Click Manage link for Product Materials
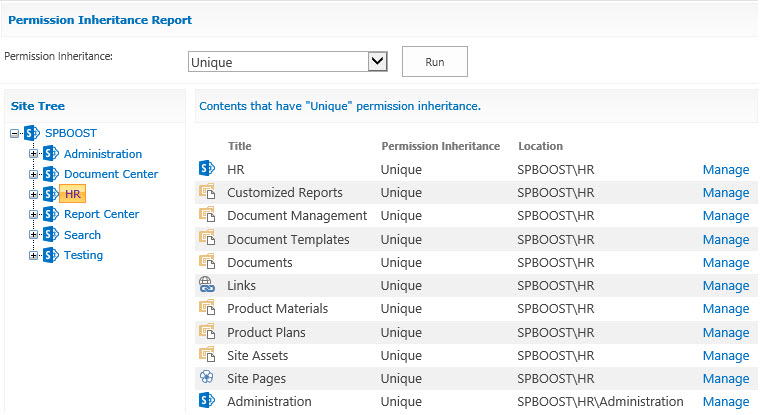This screenshot has height=415, width=761. (726, 309)
